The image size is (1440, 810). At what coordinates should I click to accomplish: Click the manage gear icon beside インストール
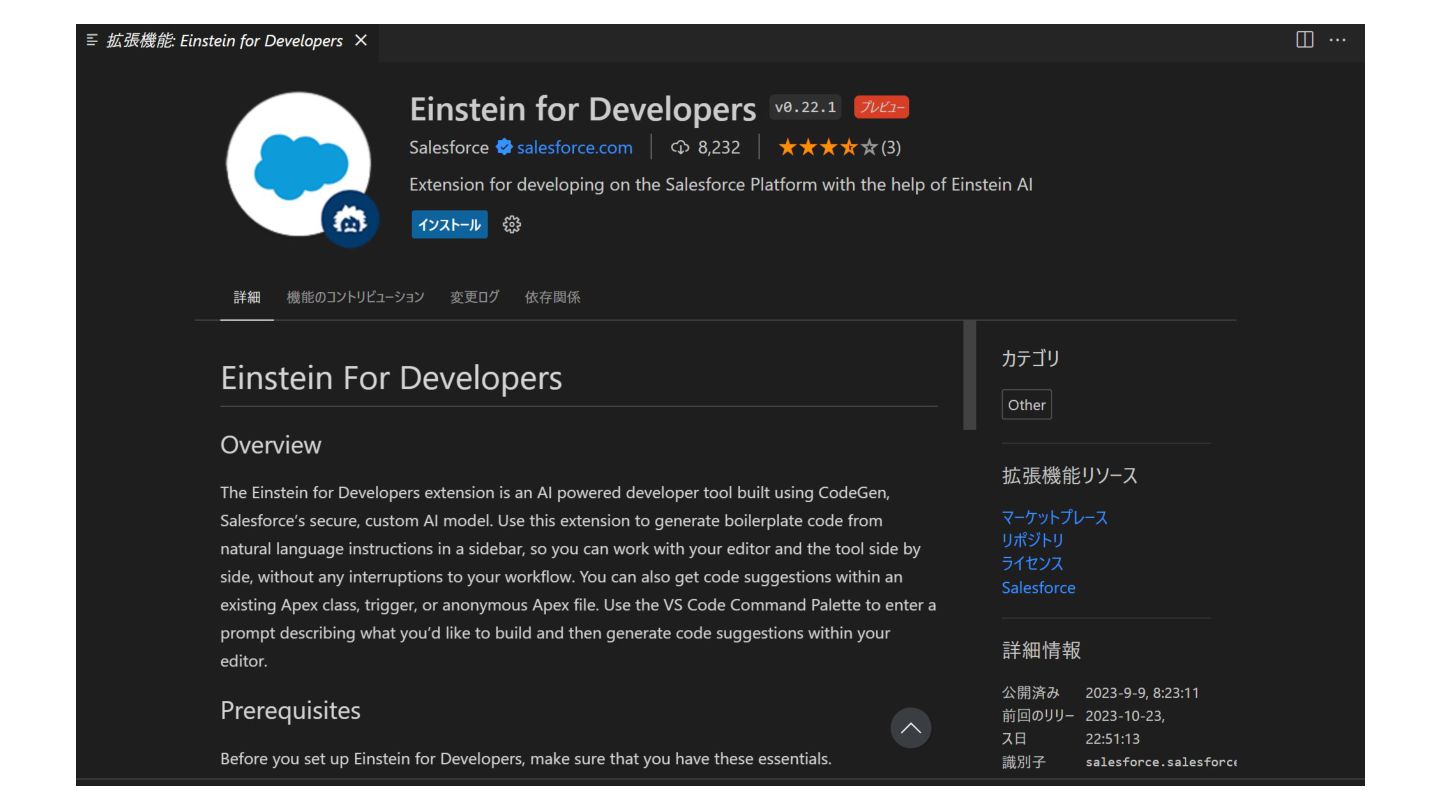click(511, 225)
